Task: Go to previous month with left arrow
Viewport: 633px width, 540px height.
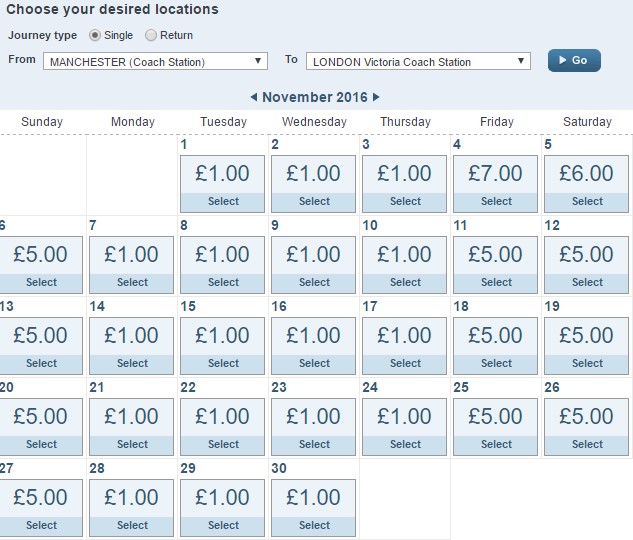Action: (x=254, y=97)
